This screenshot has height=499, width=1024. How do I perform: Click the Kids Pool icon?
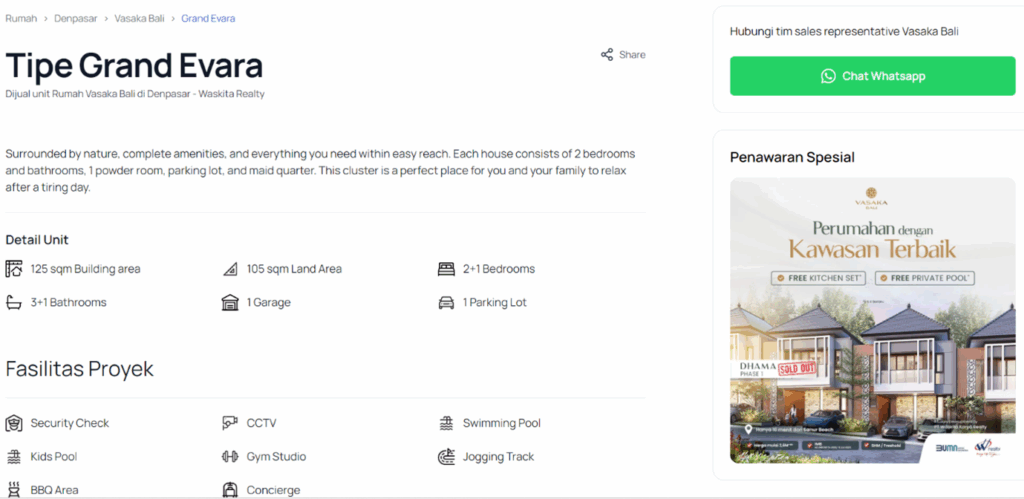[x=14, y=457]
